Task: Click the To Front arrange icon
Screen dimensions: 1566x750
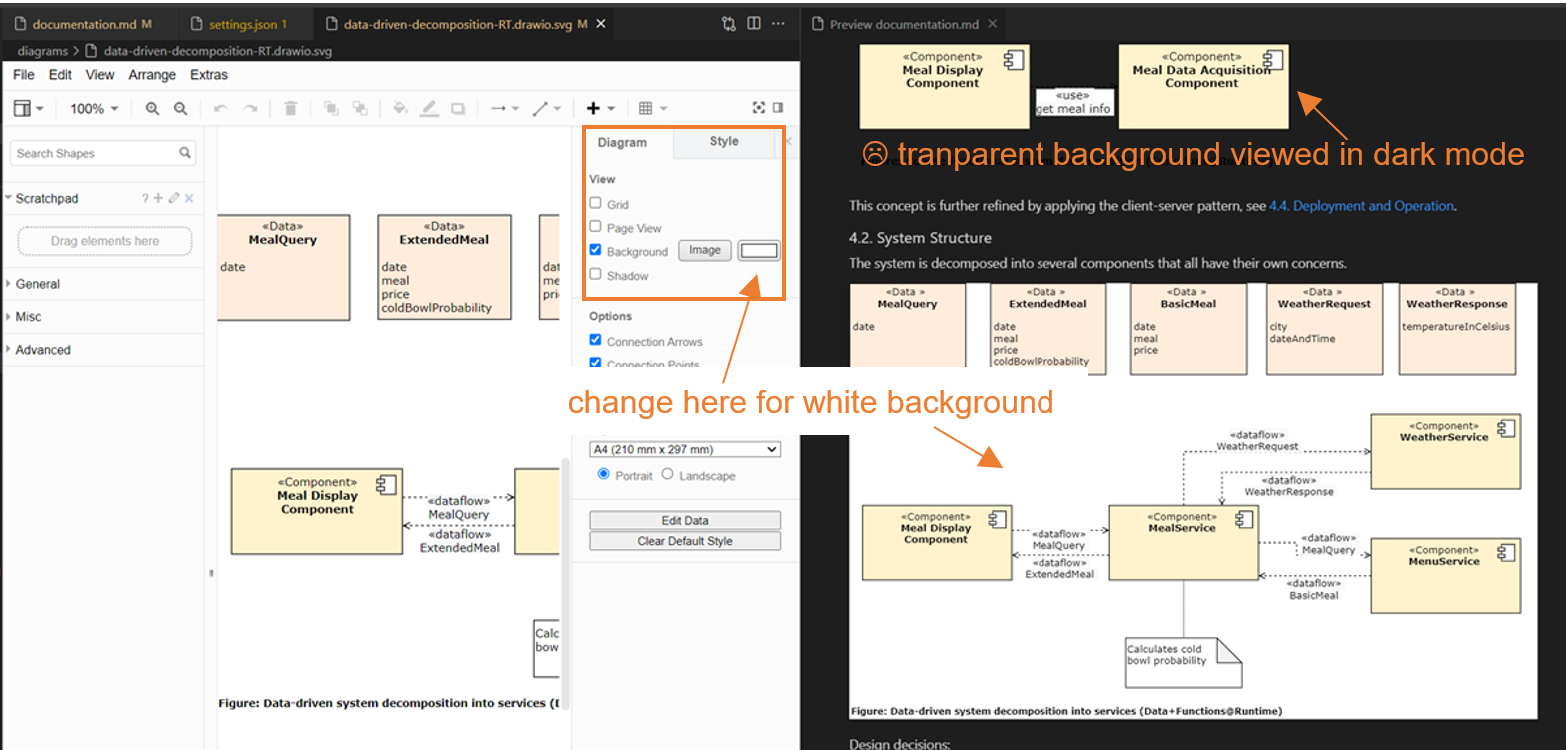Action: [x=330, y=108]
